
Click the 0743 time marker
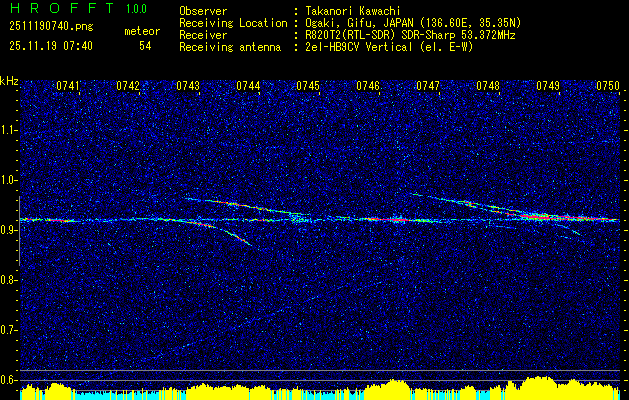click(x=188, y=86)
